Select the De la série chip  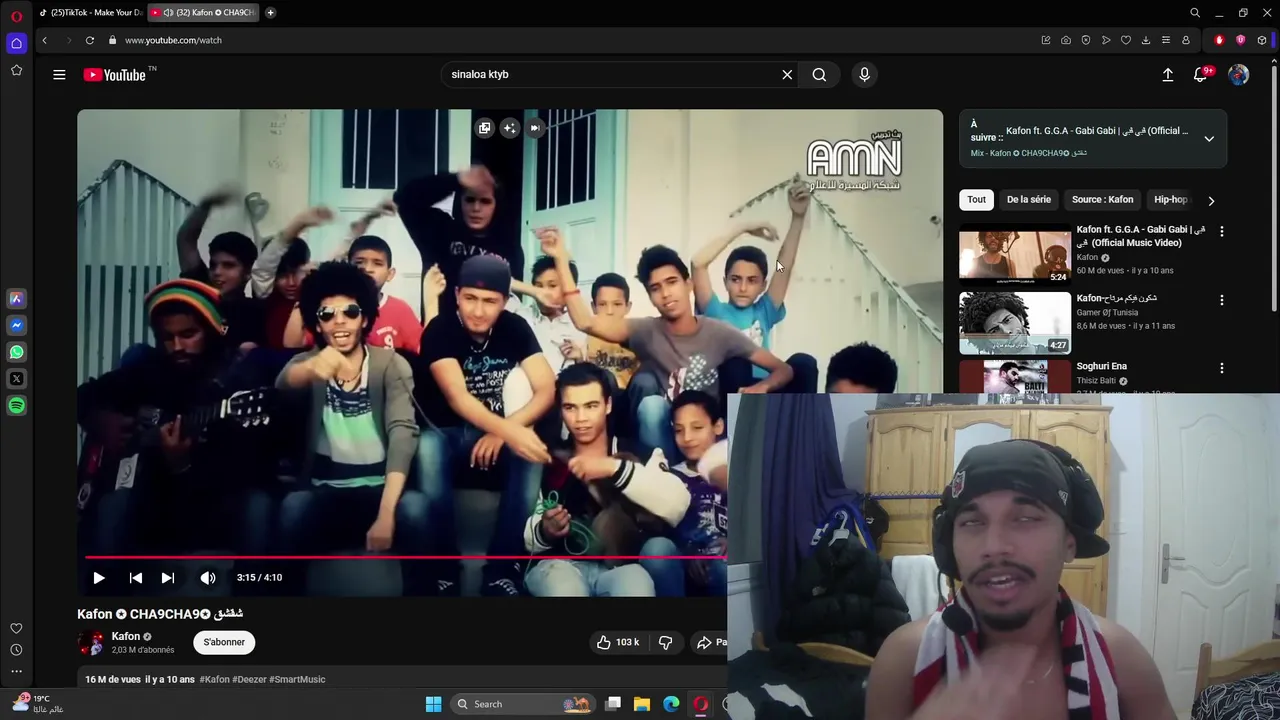click(x=1028, y=199)
